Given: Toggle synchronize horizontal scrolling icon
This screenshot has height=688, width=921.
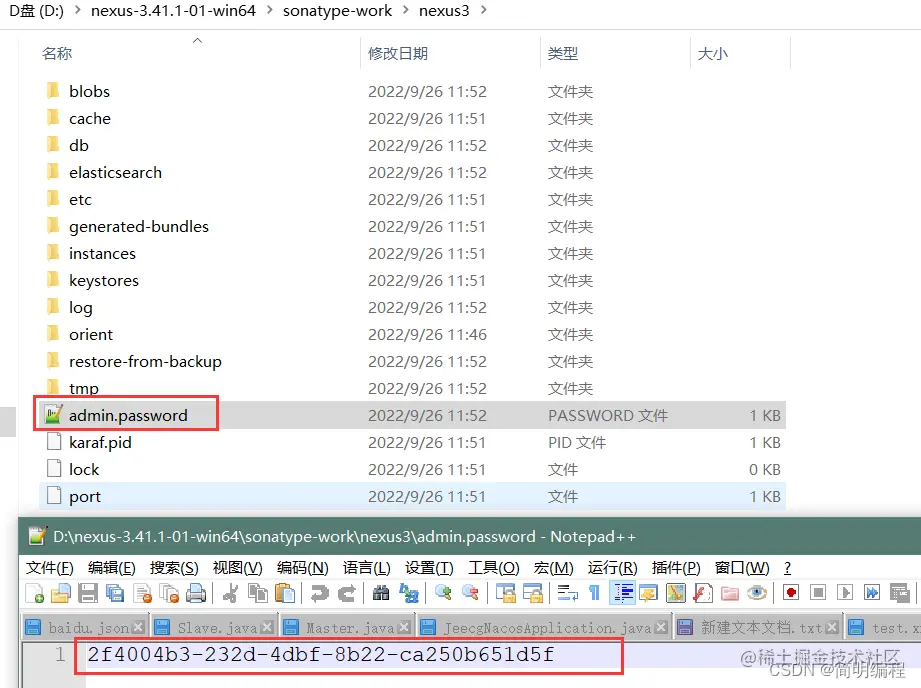Looking at the screenshot, I should (x=532, y=593).
